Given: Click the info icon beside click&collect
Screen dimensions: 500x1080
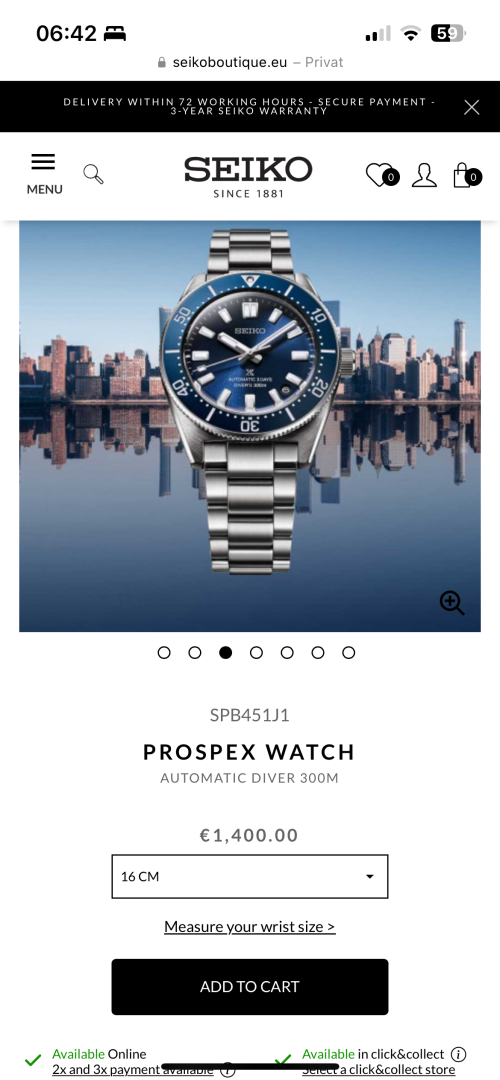Looking at the screenshot, I should (x=459, y=1054).
